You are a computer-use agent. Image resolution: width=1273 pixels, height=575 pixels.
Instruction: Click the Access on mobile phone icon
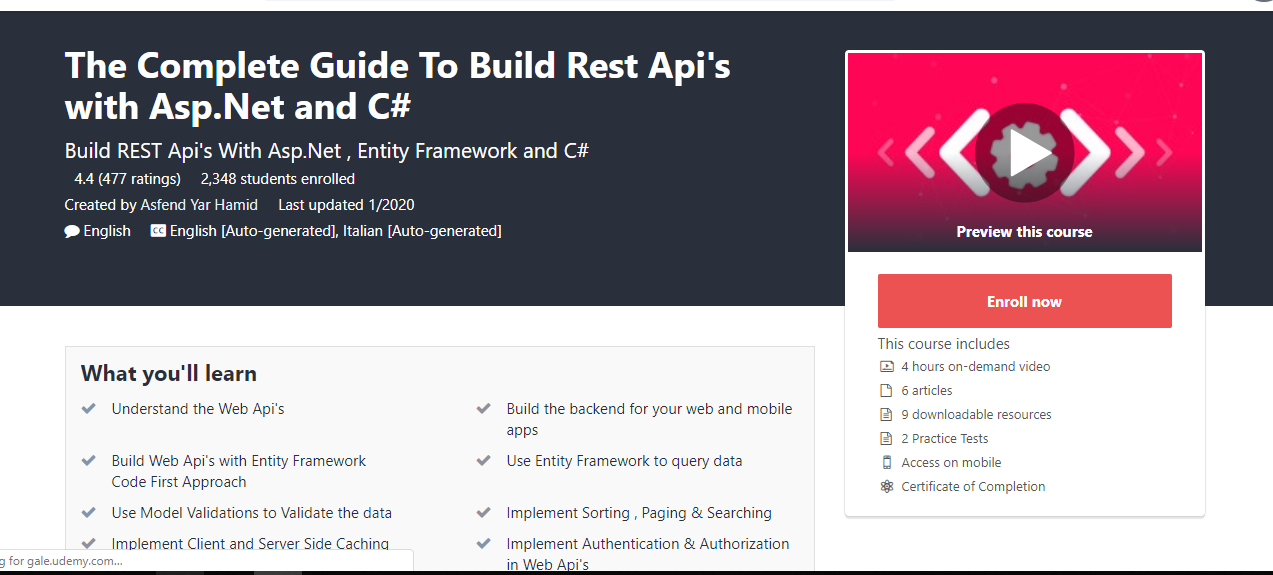886,463
